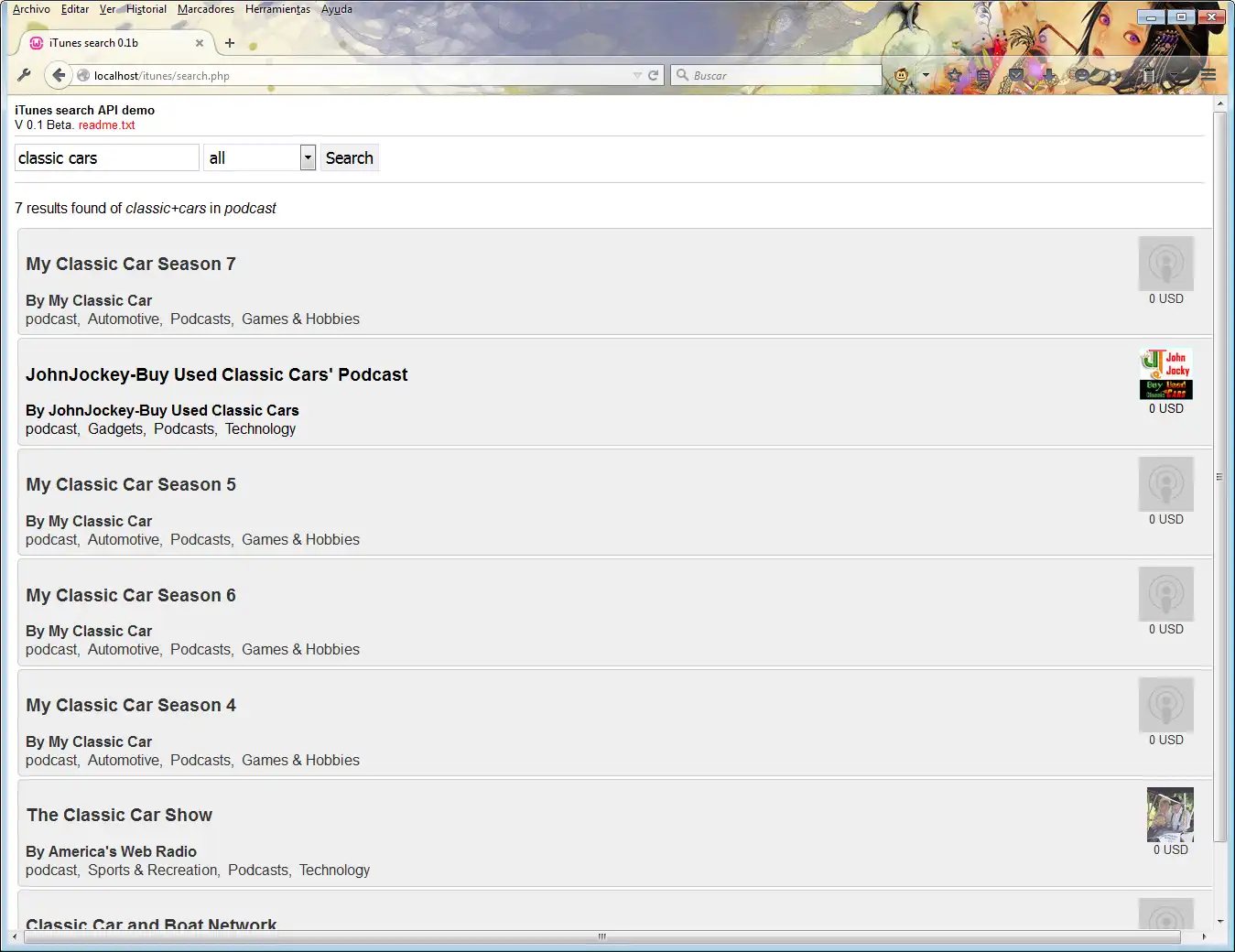Select the iTunes search 0.1b tab

pos(116,43)
